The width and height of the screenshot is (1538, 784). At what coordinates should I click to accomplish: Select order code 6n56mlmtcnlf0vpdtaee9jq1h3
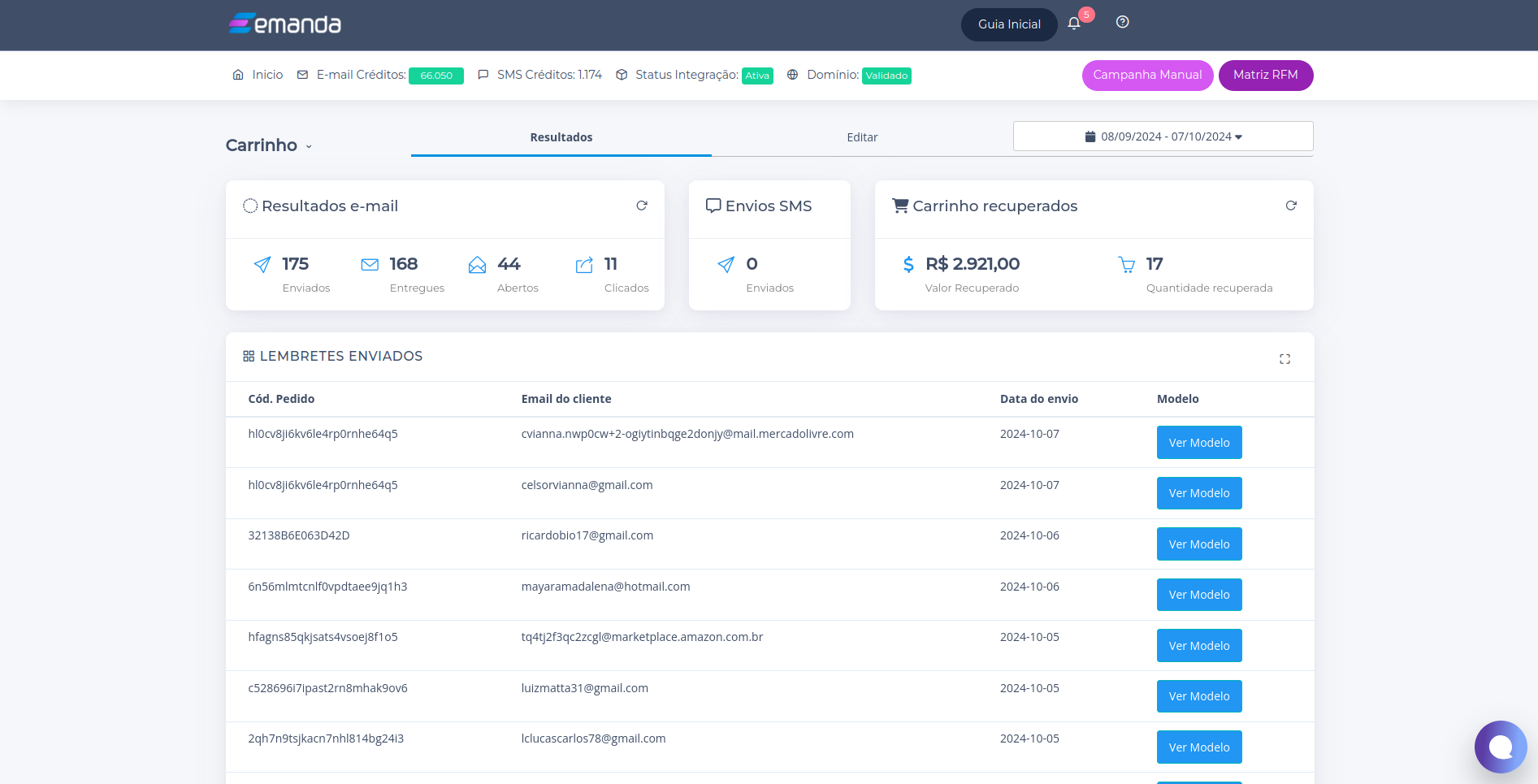point(327,587)
